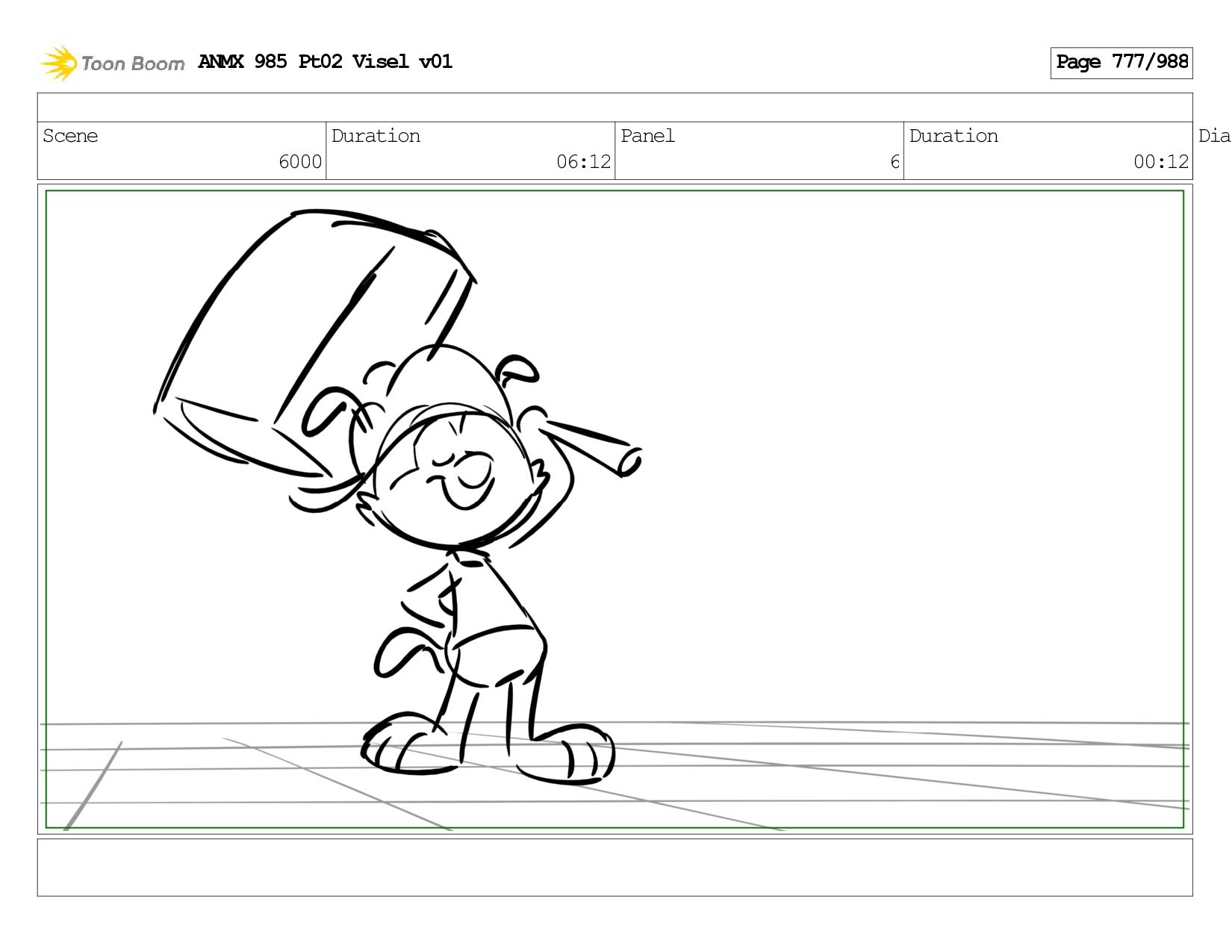The image size is (1232, 952).
Task: Click the 'Scene' label
Action: [x=70, y=136]
